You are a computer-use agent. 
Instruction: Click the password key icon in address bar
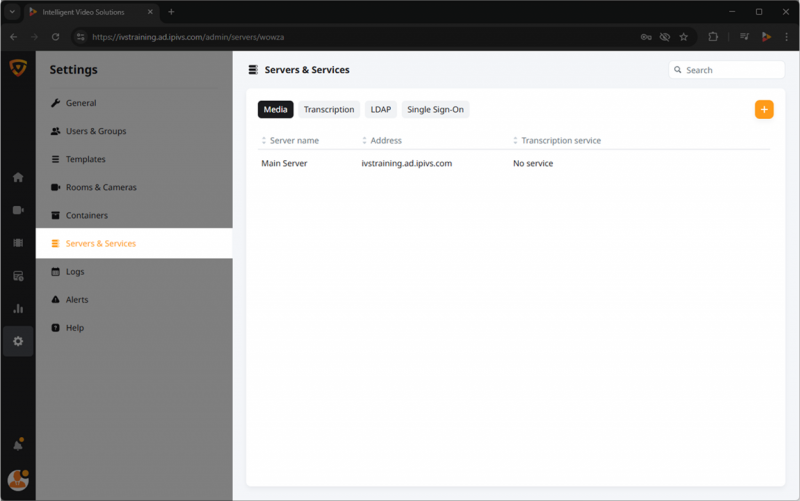tap(646, 37)
